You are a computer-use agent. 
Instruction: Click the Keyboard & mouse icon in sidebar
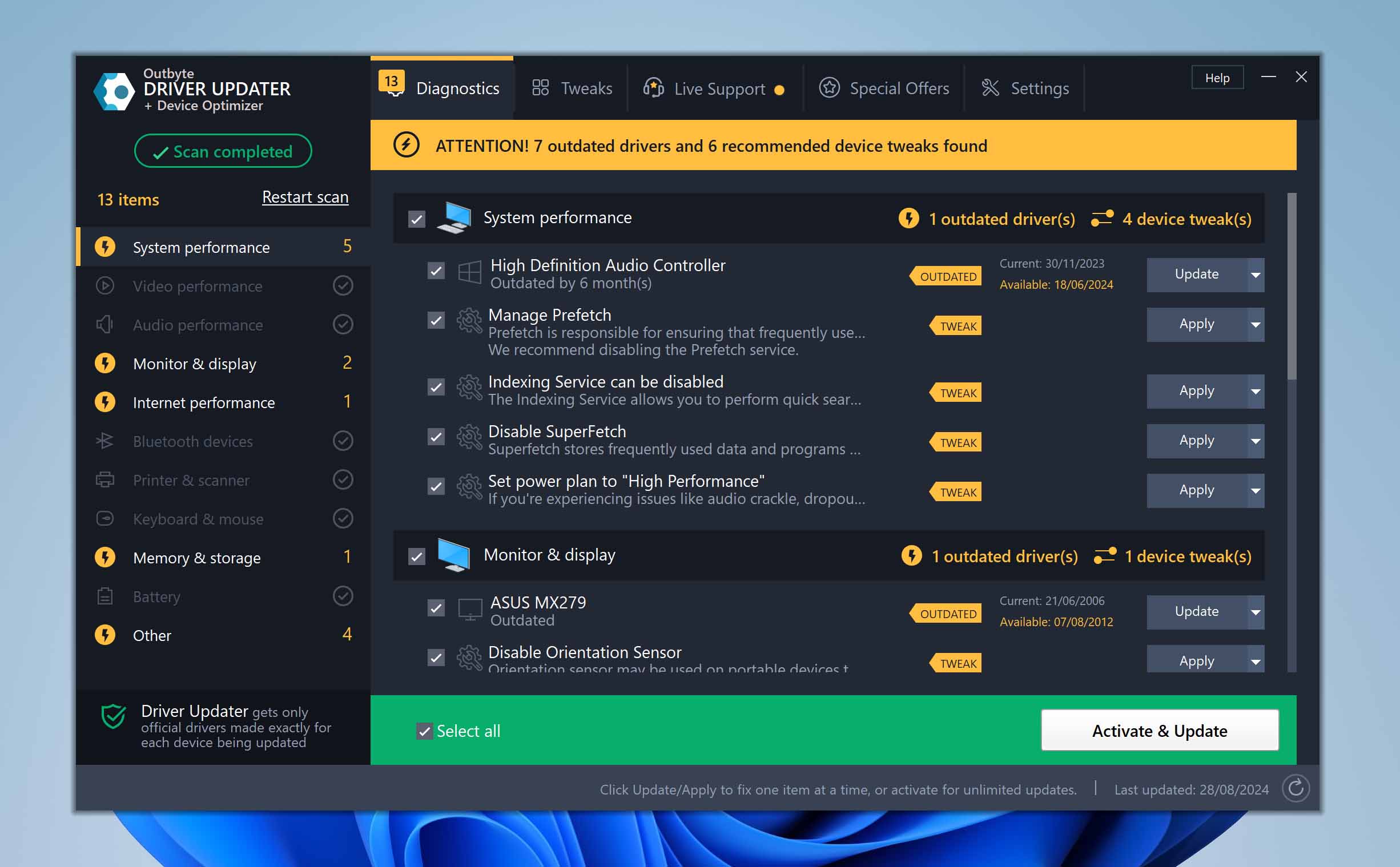tap(104, 518)
